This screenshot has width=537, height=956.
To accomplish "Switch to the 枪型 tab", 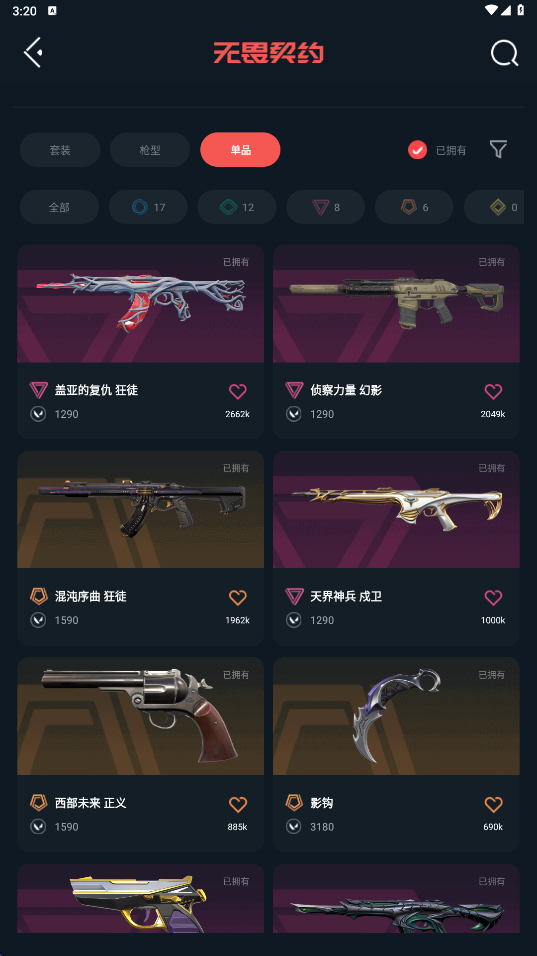I will [x=150, y=149].
